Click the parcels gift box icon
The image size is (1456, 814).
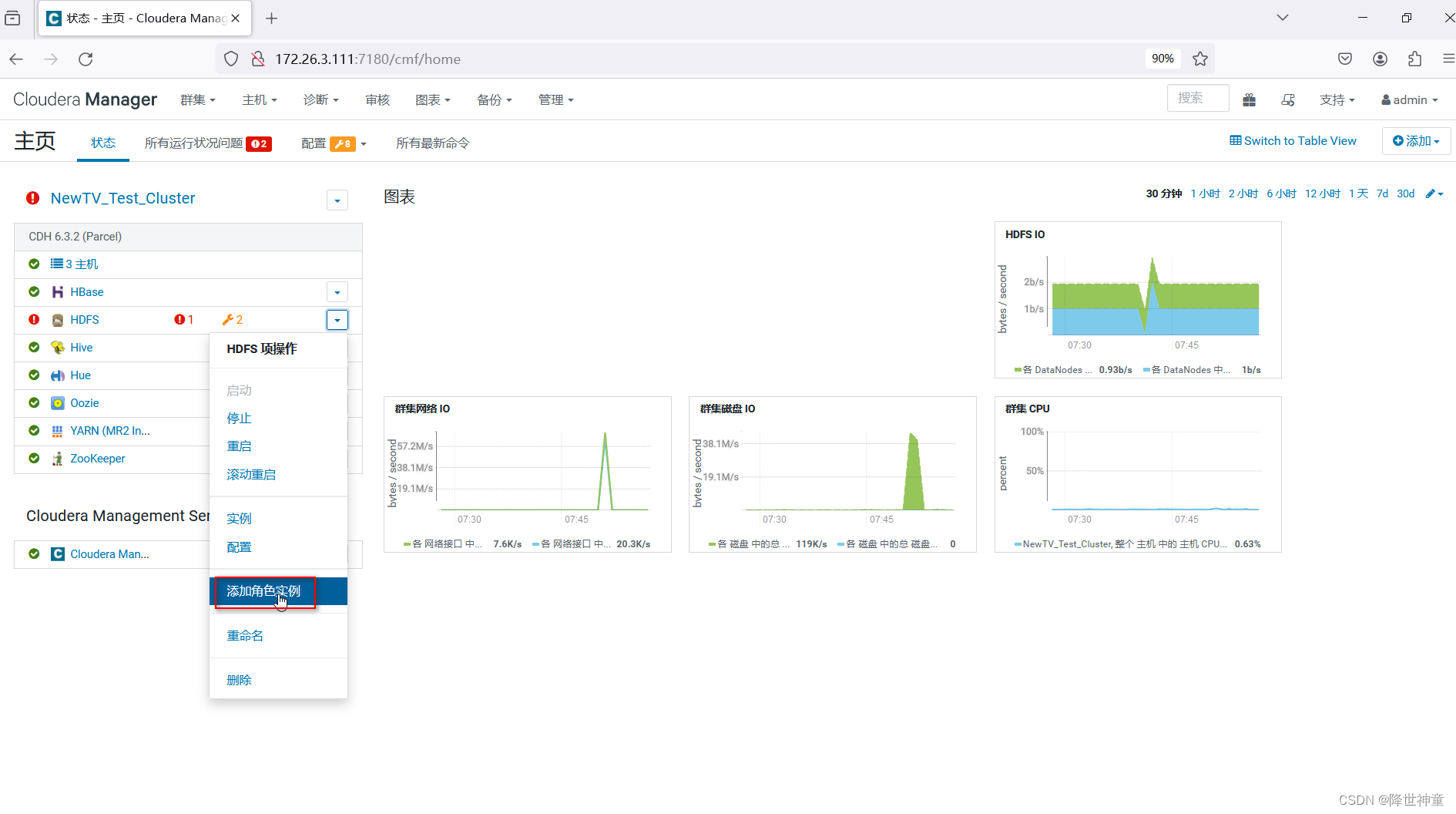coord(1250,99)
